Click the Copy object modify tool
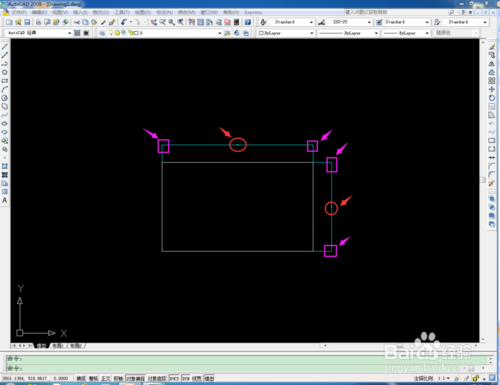The height and width of the screenshot is (385, 500). click(x=492, y=55)
